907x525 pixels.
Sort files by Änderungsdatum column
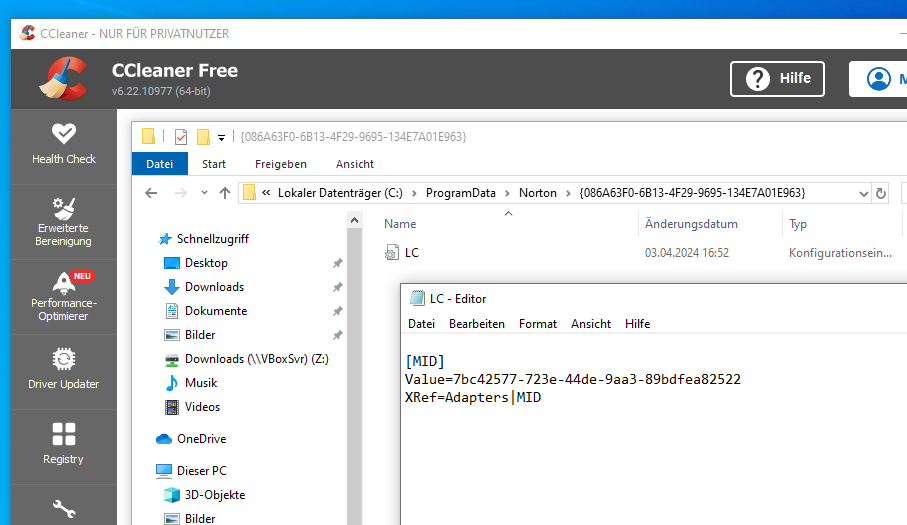[x=691, y=224]
